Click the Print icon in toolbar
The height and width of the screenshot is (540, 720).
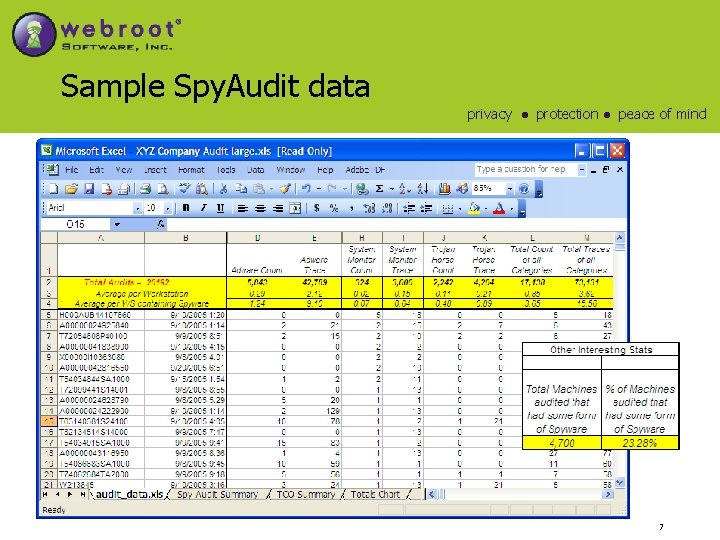click(146, 189)
